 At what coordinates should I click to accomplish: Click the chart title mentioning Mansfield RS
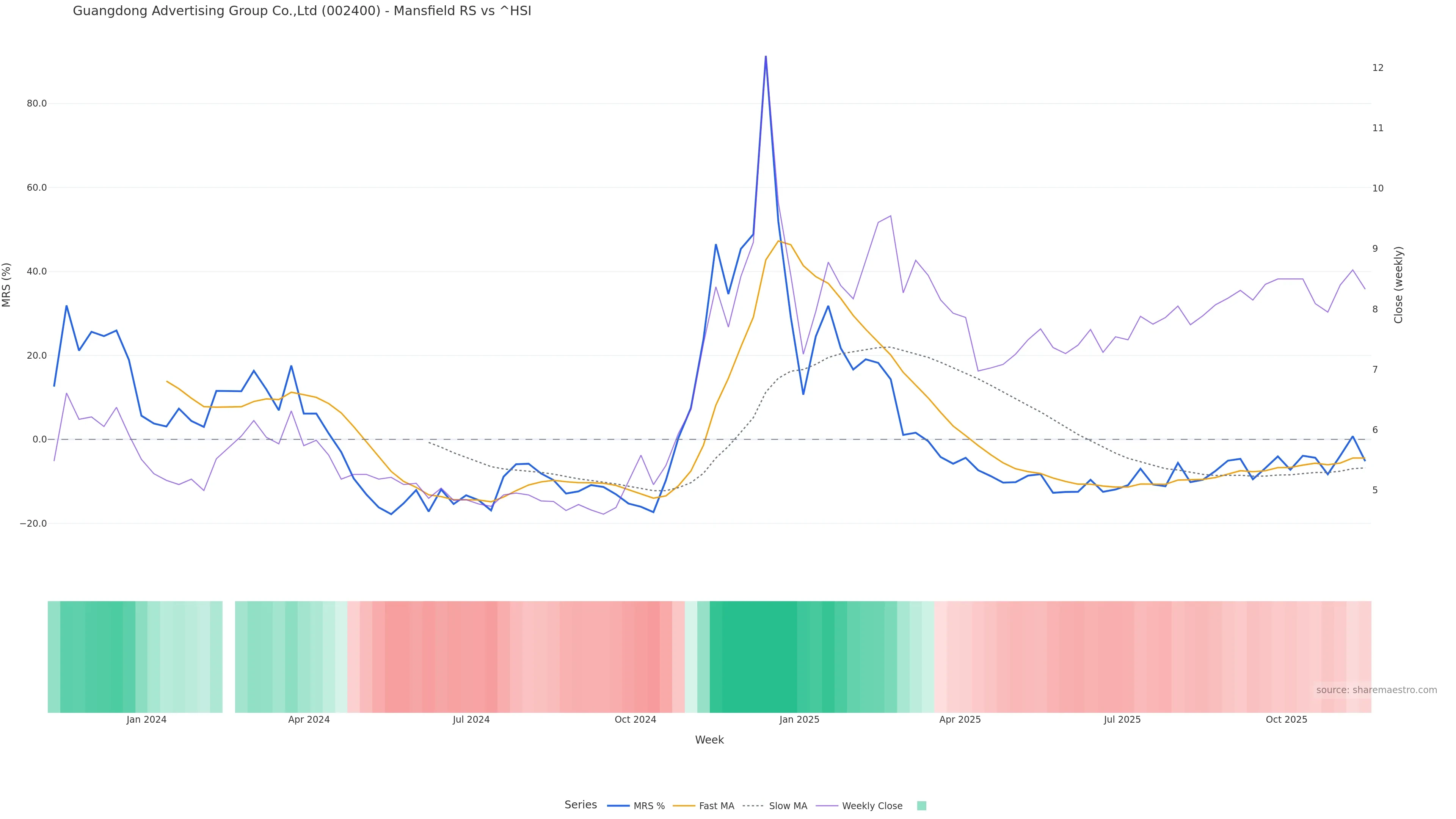coord(302,11)
